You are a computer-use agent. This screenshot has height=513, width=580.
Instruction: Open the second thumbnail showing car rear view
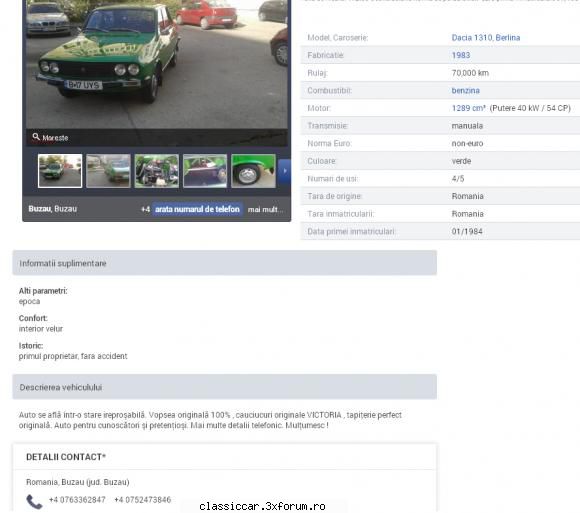click(108, 171)
